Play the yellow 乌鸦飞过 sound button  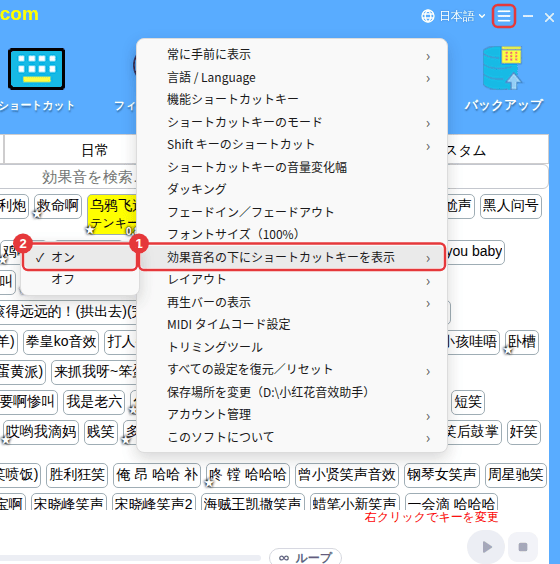click(112, 215)
